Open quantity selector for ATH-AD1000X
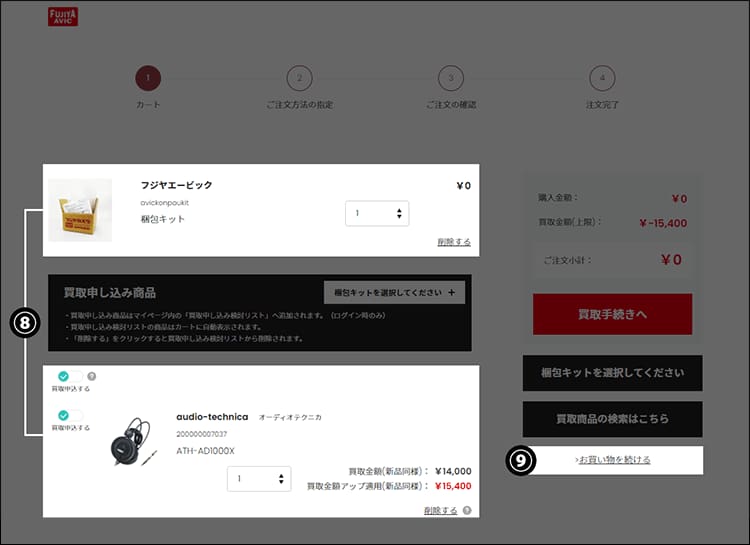This screenshot has height=545, width=750. [259, 478]
